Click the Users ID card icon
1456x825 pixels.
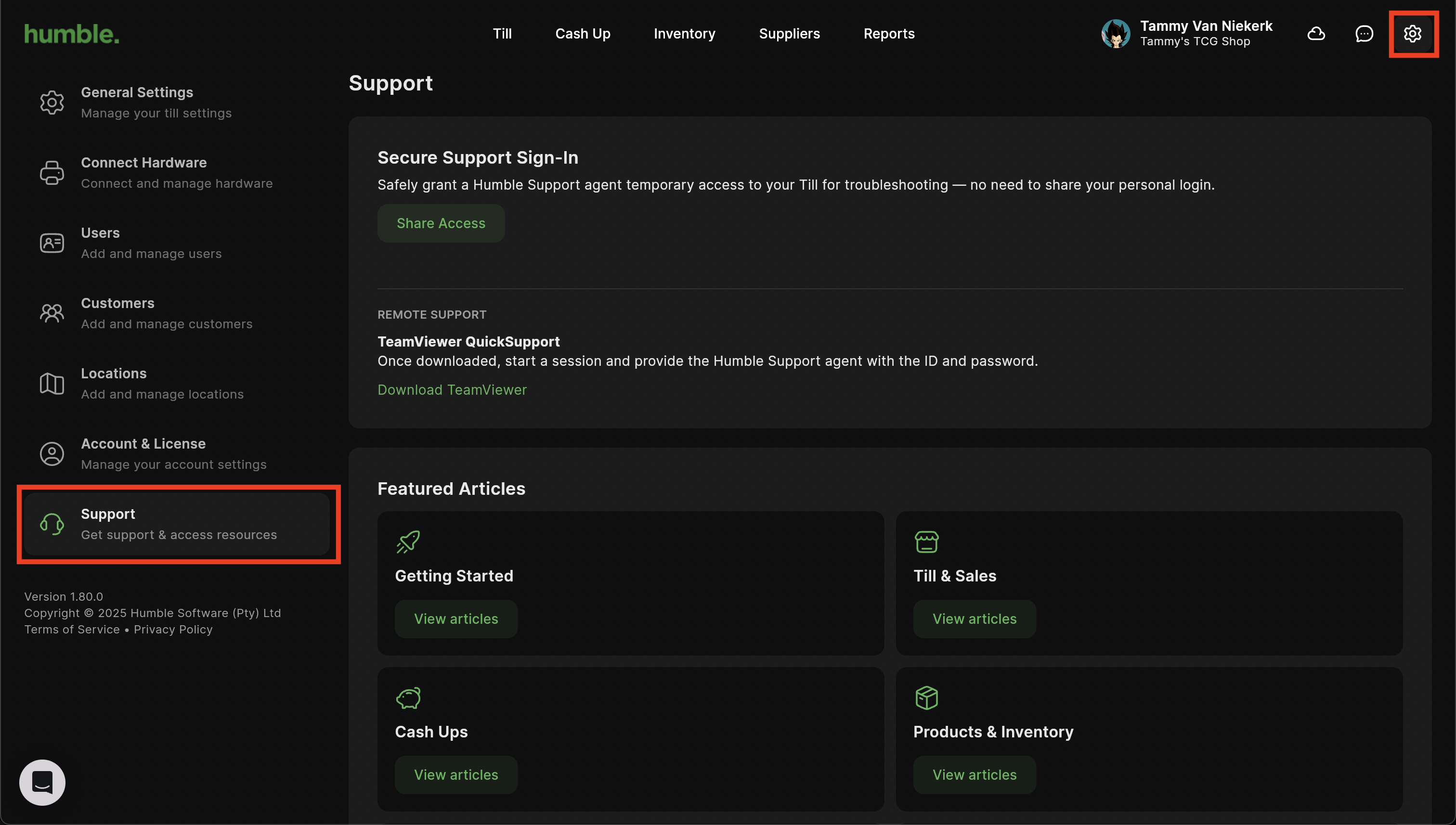[52, 243]
